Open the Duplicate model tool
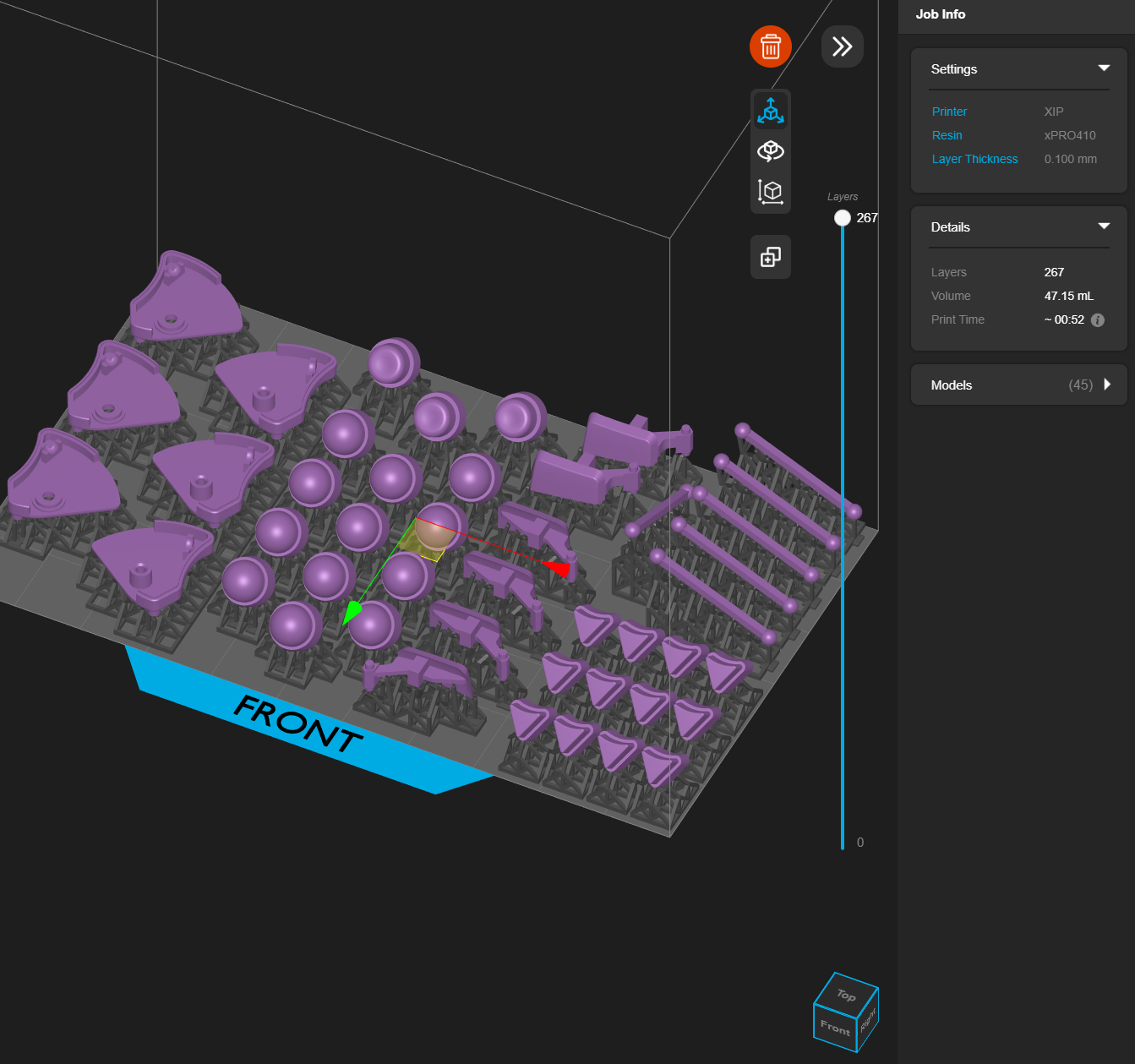1135x1064 pixels. pos(770,257)
